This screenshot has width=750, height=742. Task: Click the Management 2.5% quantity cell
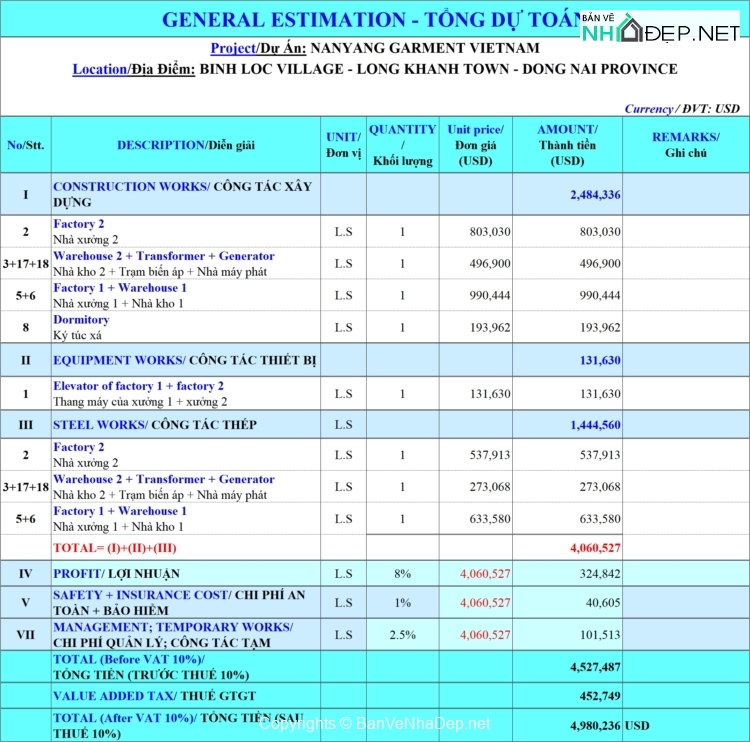pos(402,635)
